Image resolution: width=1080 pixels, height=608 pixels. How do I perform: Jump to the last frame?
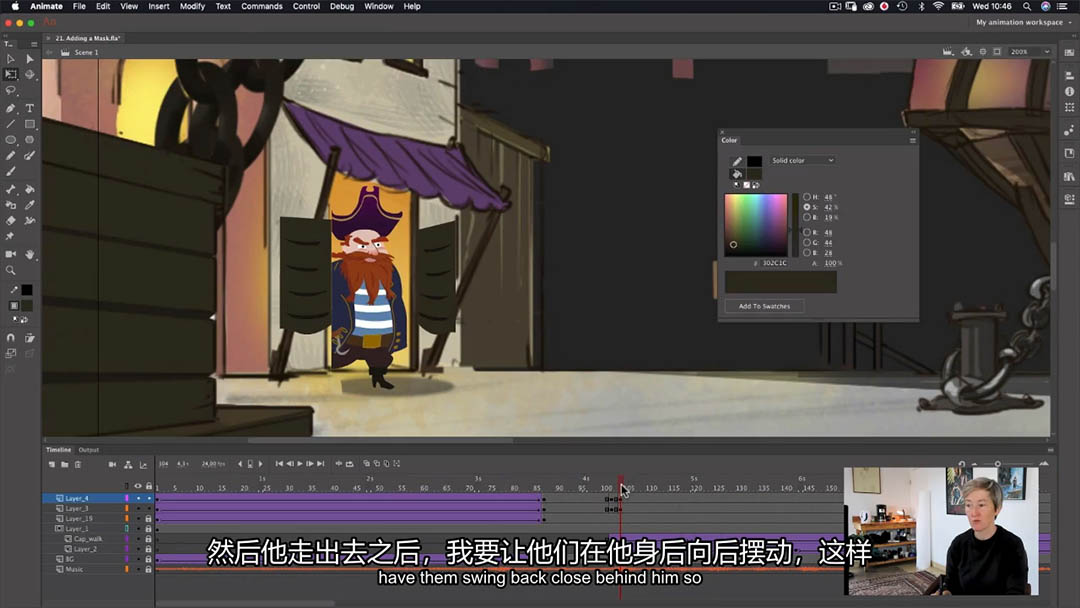[x=320, y=464]
